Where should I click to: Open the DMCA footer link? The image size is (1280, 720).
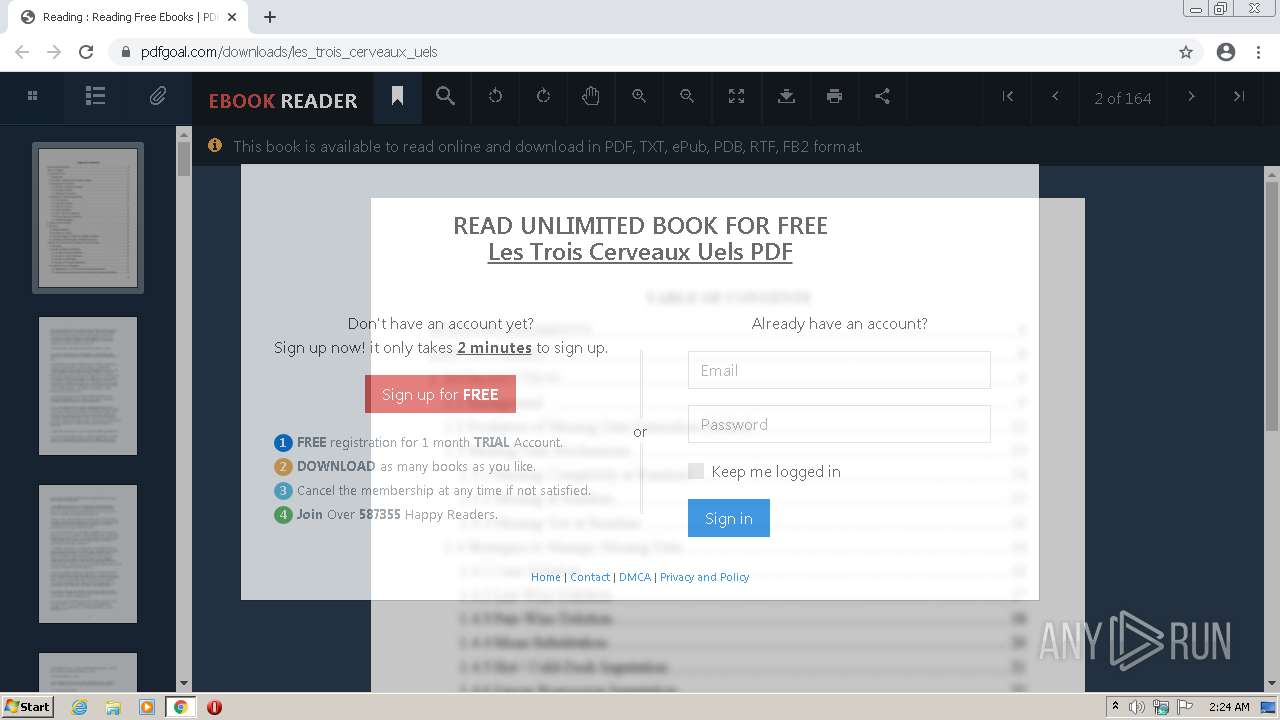pos(635,577)
